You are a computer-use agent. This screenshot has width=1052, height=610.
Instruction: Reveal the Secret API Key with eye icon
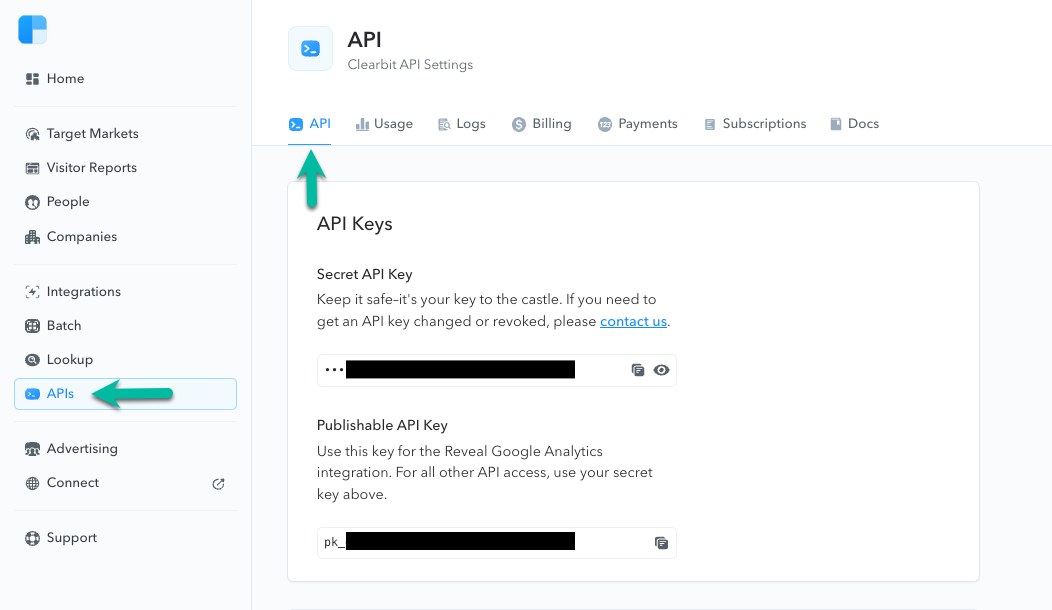coord(662,370)
